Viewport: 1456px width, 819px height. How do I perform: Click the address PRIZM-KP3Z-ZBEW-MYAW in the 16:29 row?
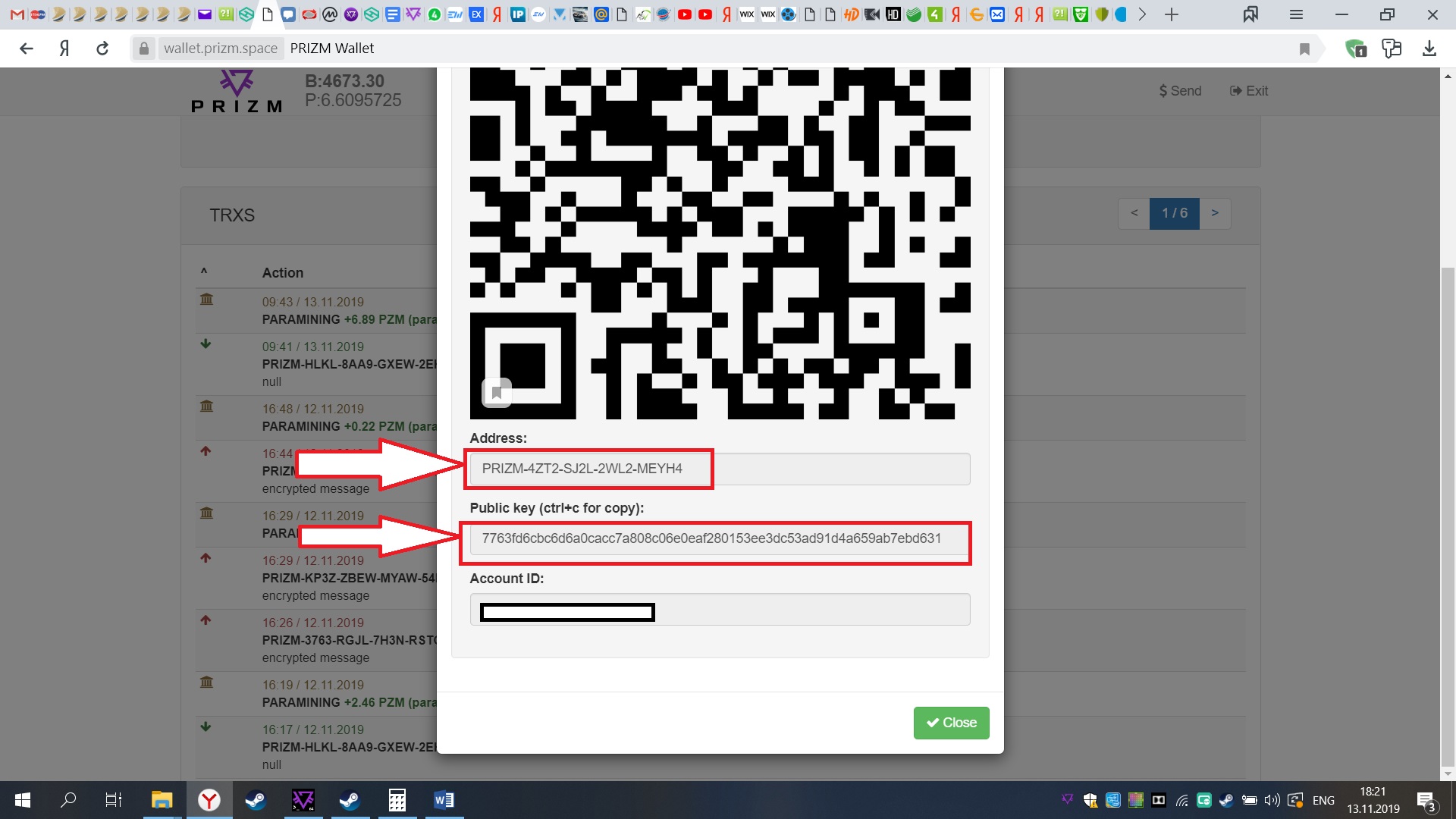[350, 578]
